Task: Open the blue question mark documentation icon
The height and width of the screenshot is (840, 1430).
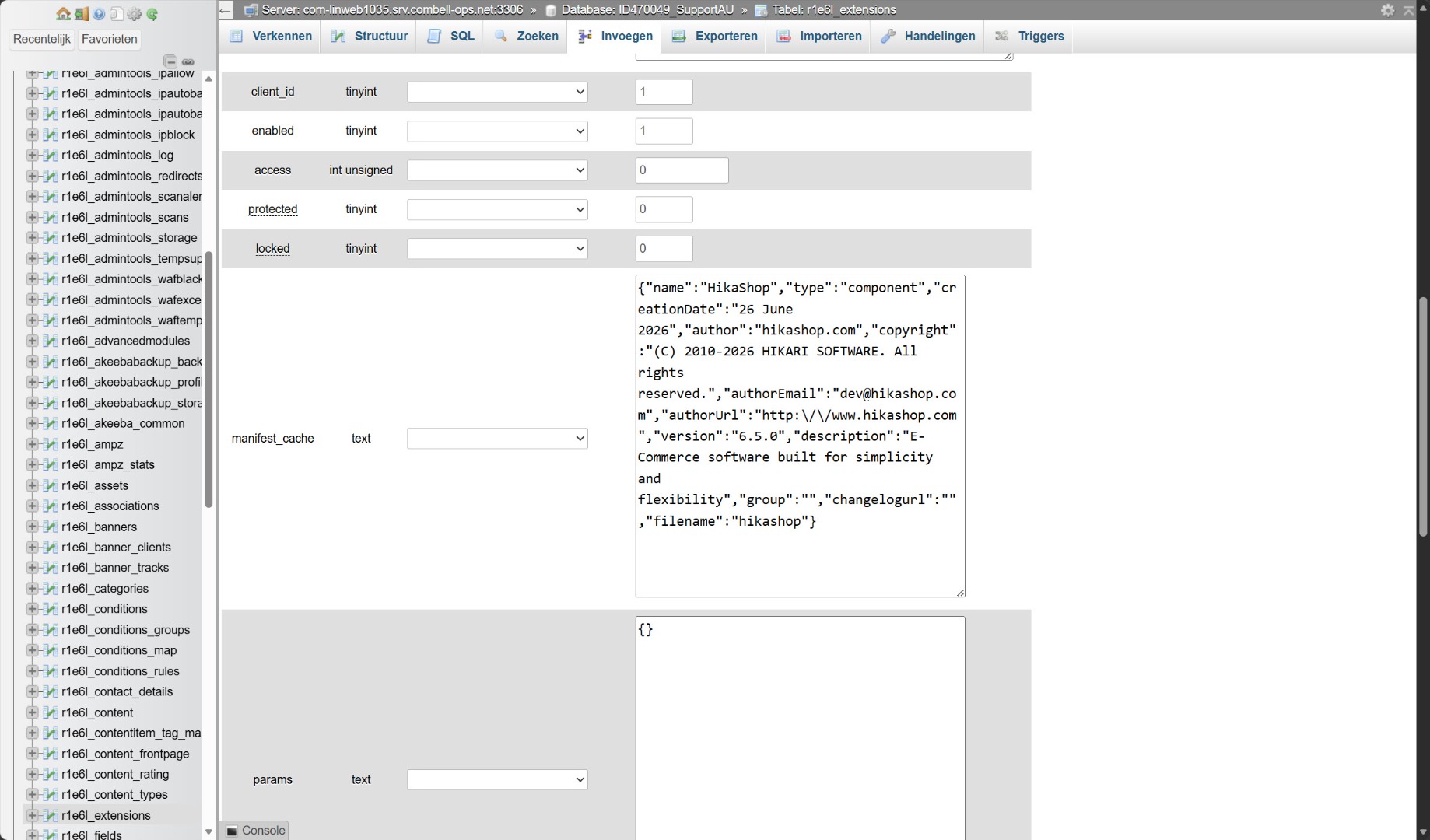Action: (99, 14)
